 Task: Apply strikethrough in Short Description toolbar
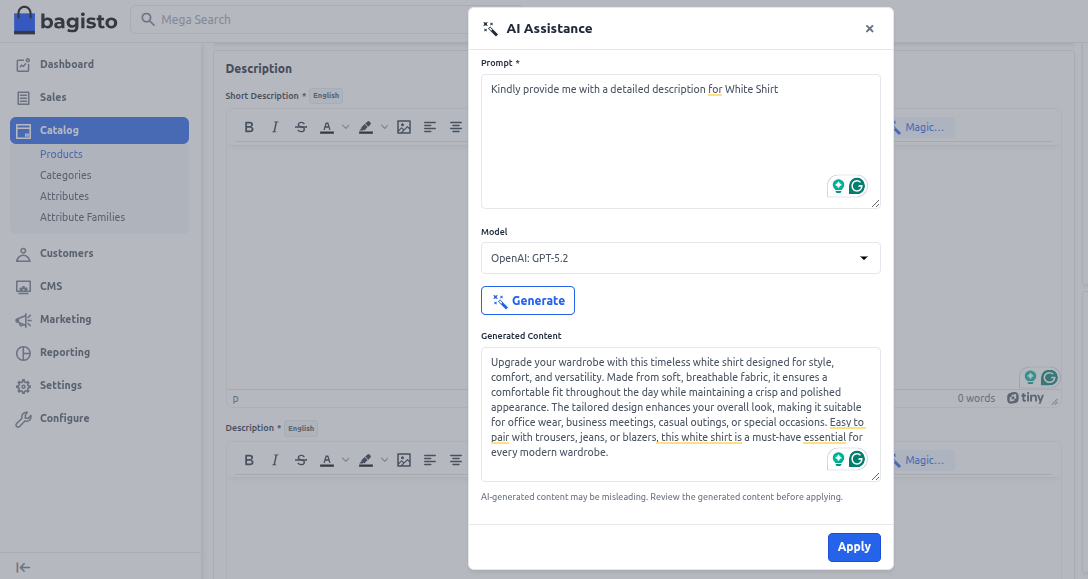point(301,127)
